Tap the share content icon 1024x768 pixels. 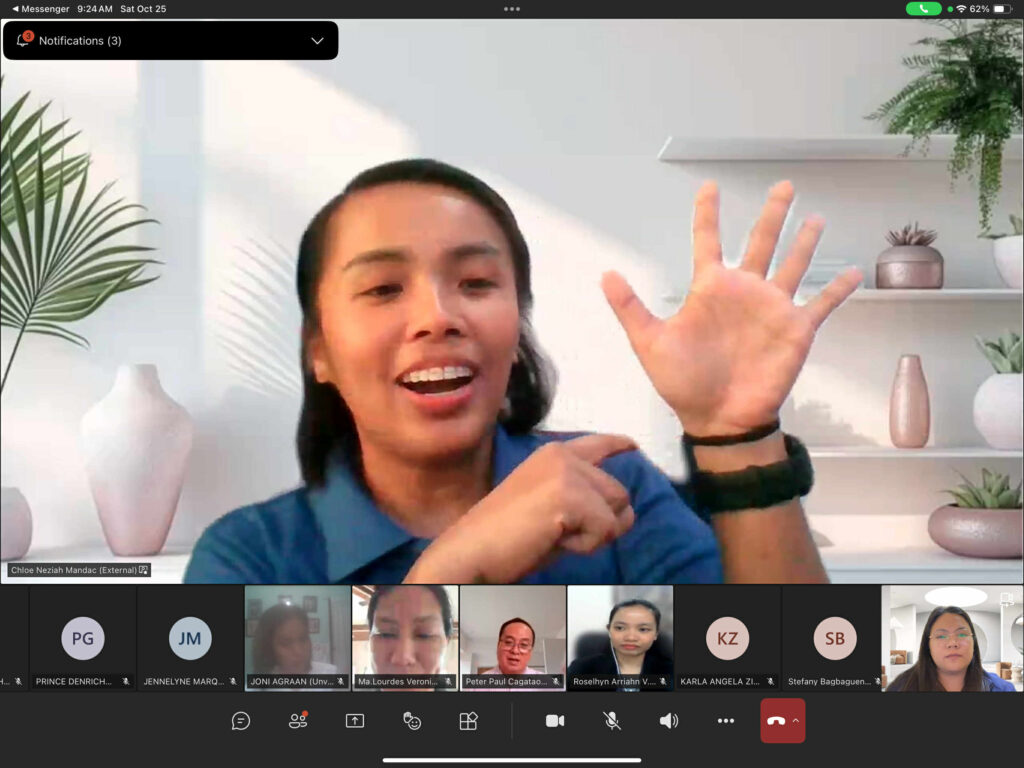(x=355, y=721)
